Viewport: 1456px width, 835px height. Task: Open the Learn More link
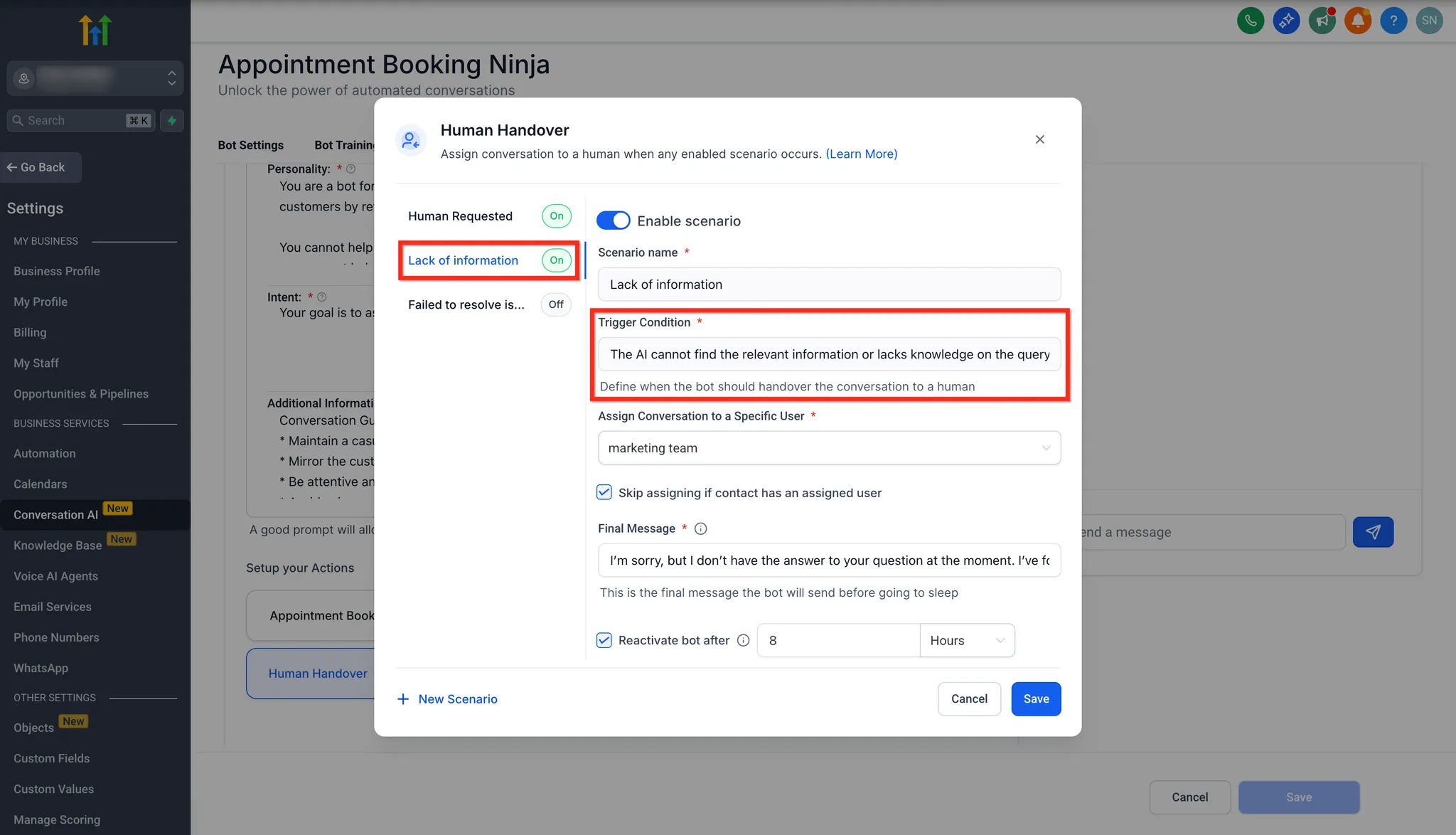pos(861,154)
